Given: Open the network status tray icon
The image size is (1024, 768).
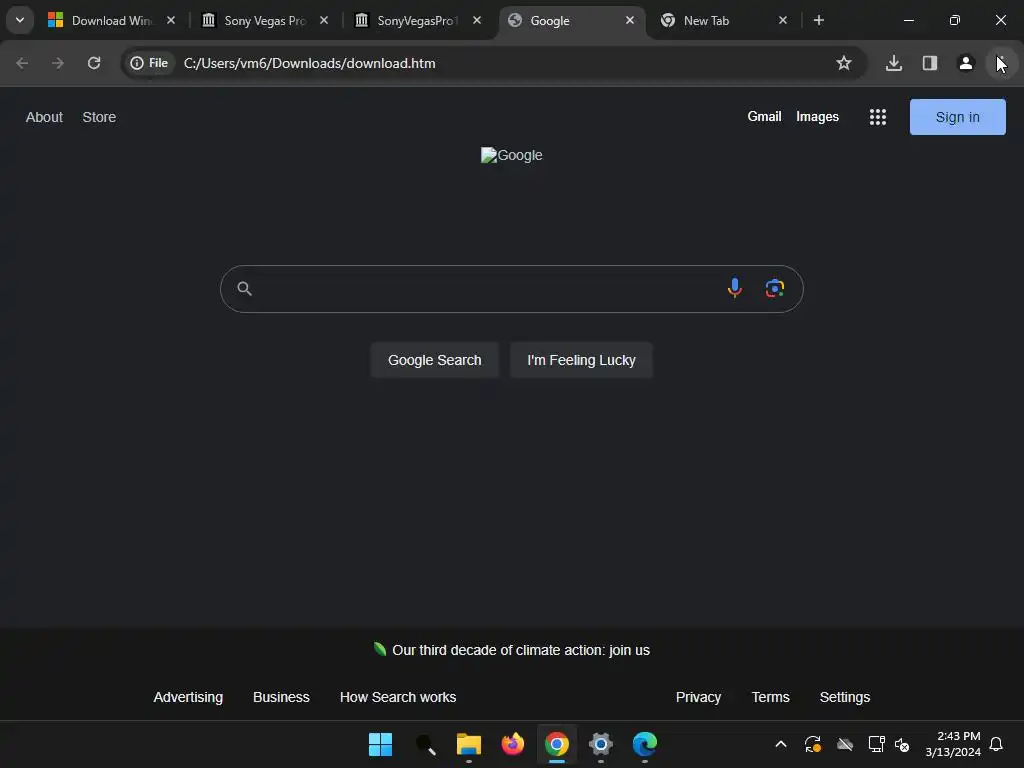Looking at the screenshot, I should point(876,744).
